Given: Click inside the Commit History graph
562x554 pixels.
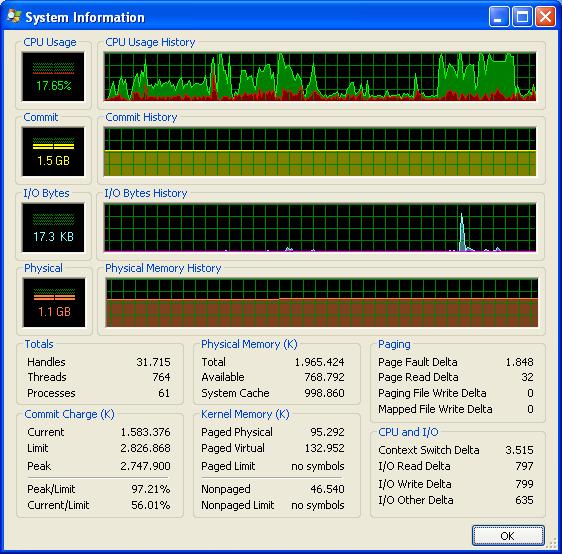Looking at the screenshot, I should pos(320,152).
